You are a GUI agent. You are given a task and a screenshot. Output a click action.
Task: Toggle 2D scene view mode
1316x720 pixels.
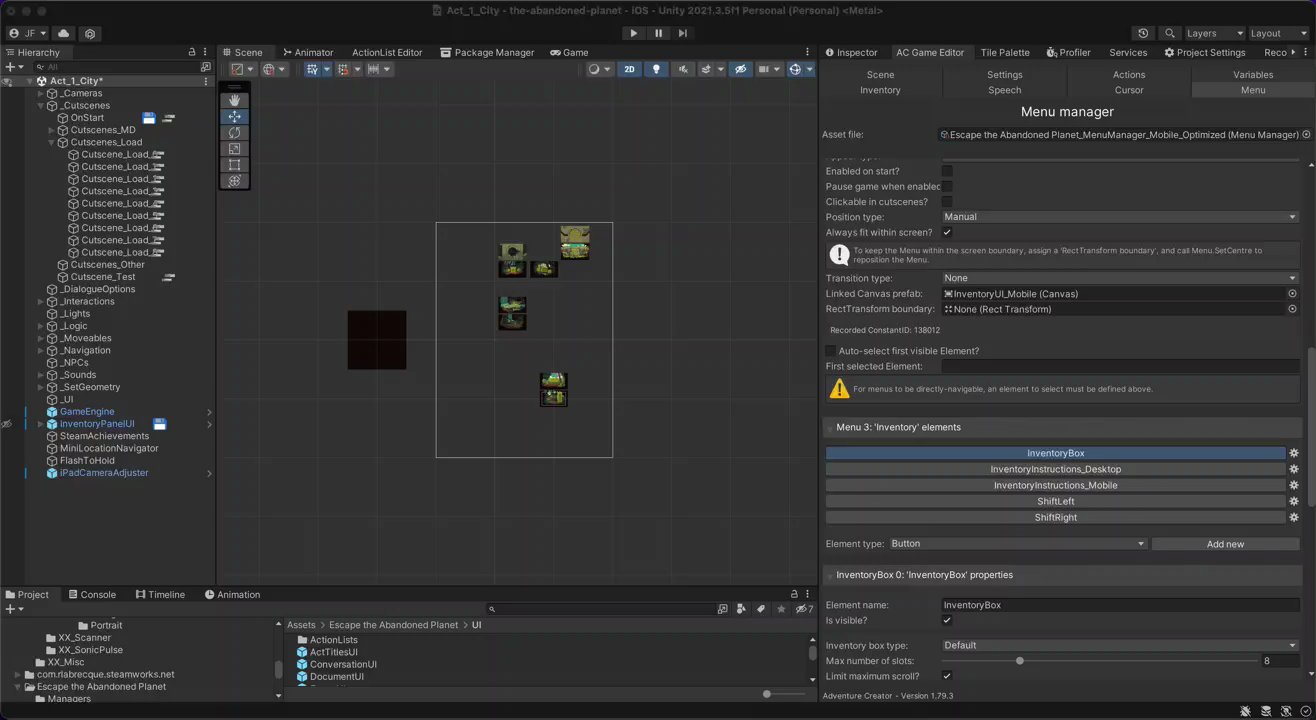tap(629, 69)
